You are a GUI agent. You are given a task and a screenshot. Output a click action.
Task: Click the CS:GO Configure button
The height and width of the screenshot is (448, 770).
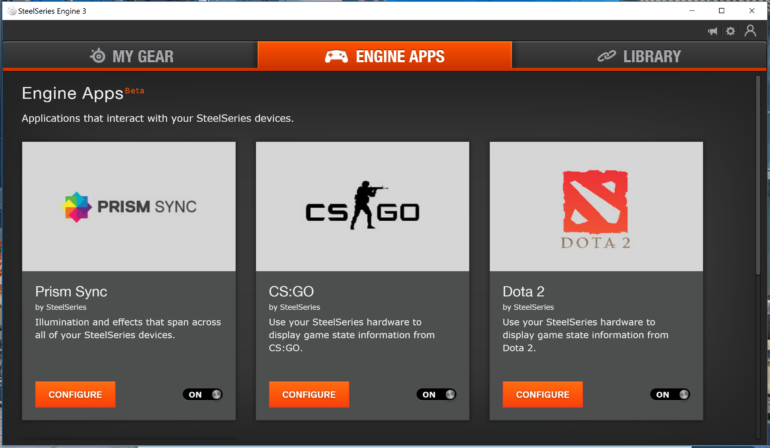click(x=309, y=394)
